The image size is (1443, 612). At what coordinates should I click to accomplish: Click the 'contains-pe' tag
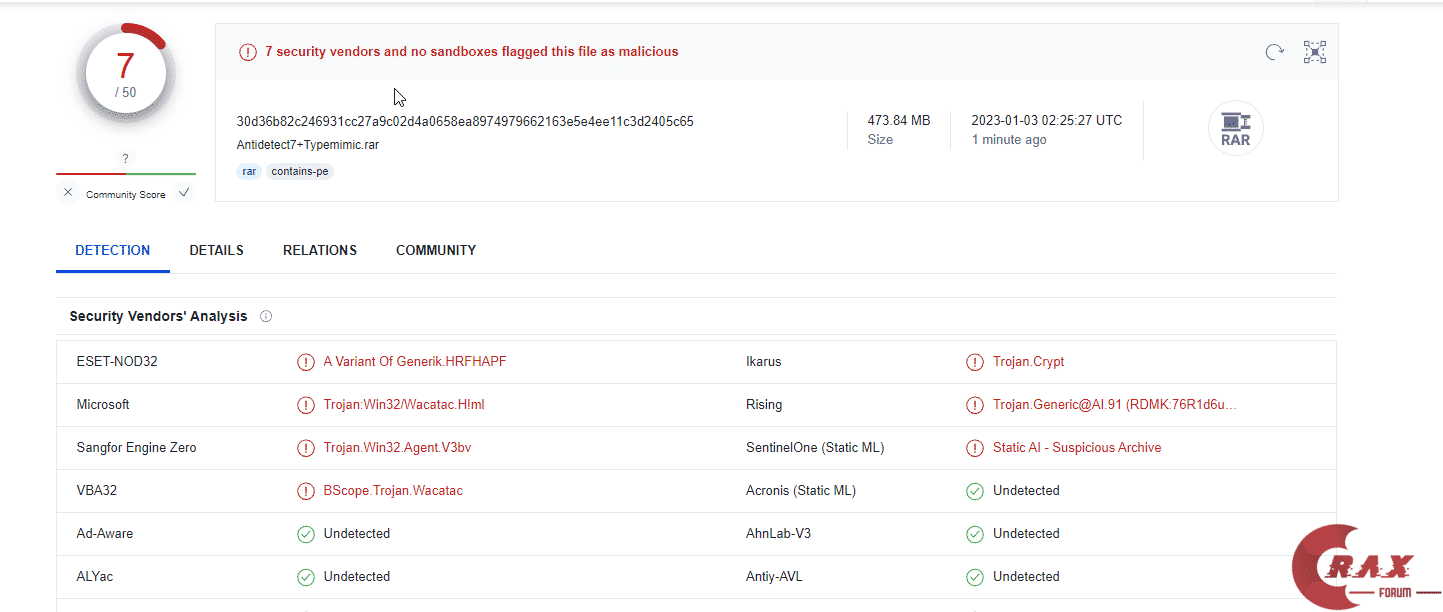(300, 171)
